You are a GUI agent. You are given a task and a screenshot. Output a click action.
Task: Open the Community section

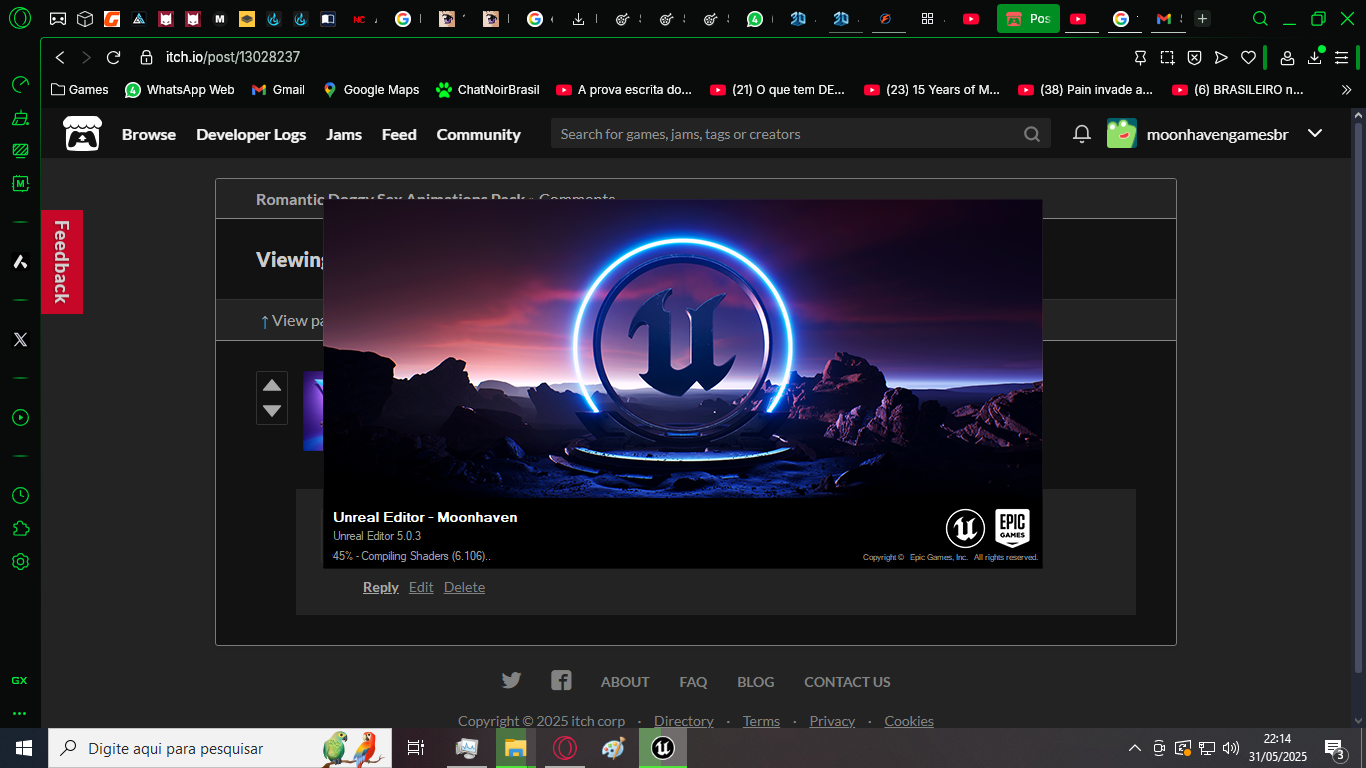(478, 134)
